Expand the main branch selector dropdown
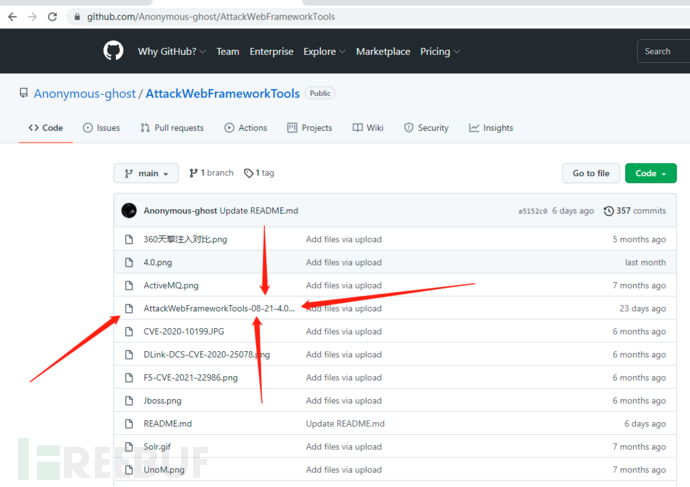The width and height of the screenshot is (690, 487). coord(146,173)
